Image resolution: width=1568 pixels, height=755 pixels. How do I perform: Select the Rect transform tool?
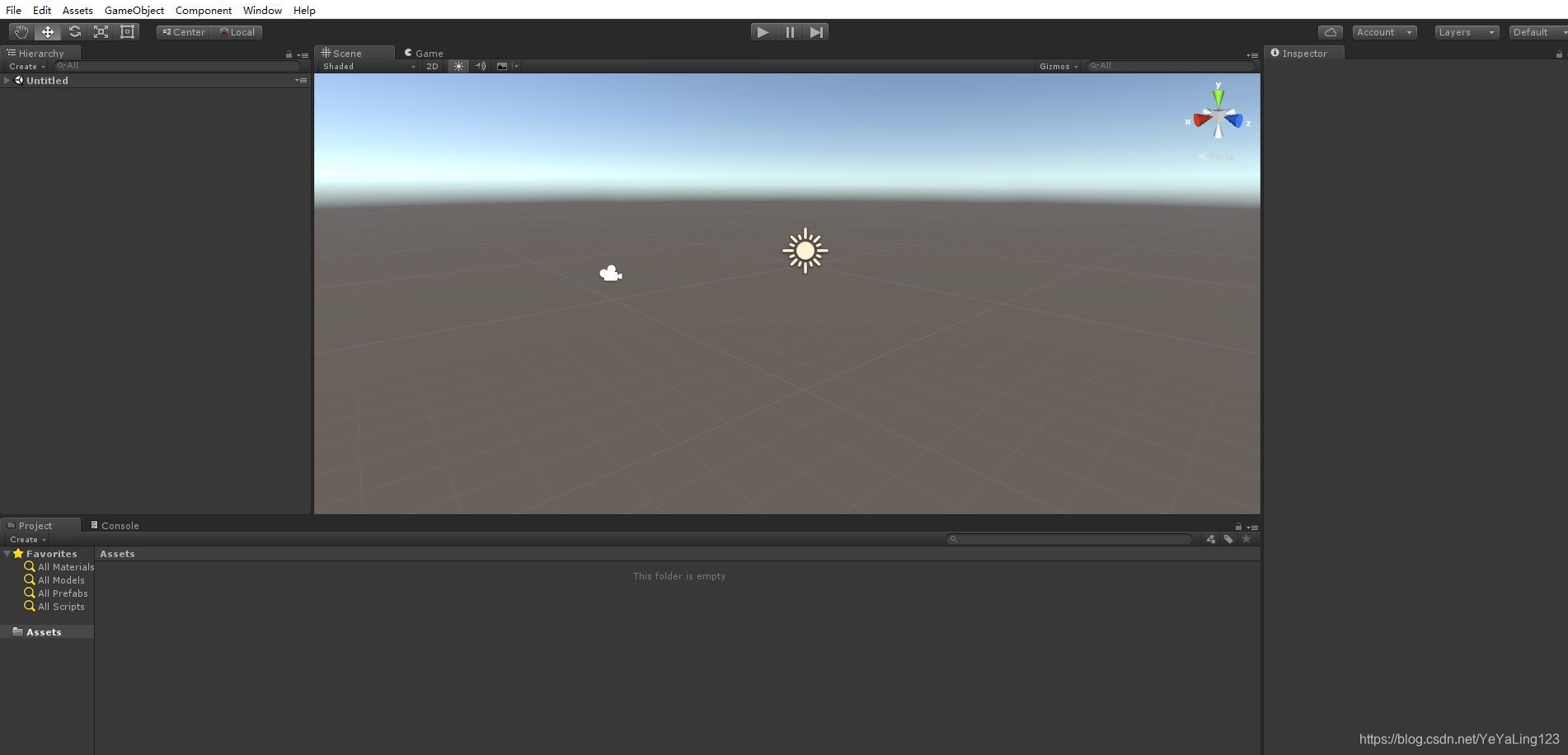tap(127, 32)
